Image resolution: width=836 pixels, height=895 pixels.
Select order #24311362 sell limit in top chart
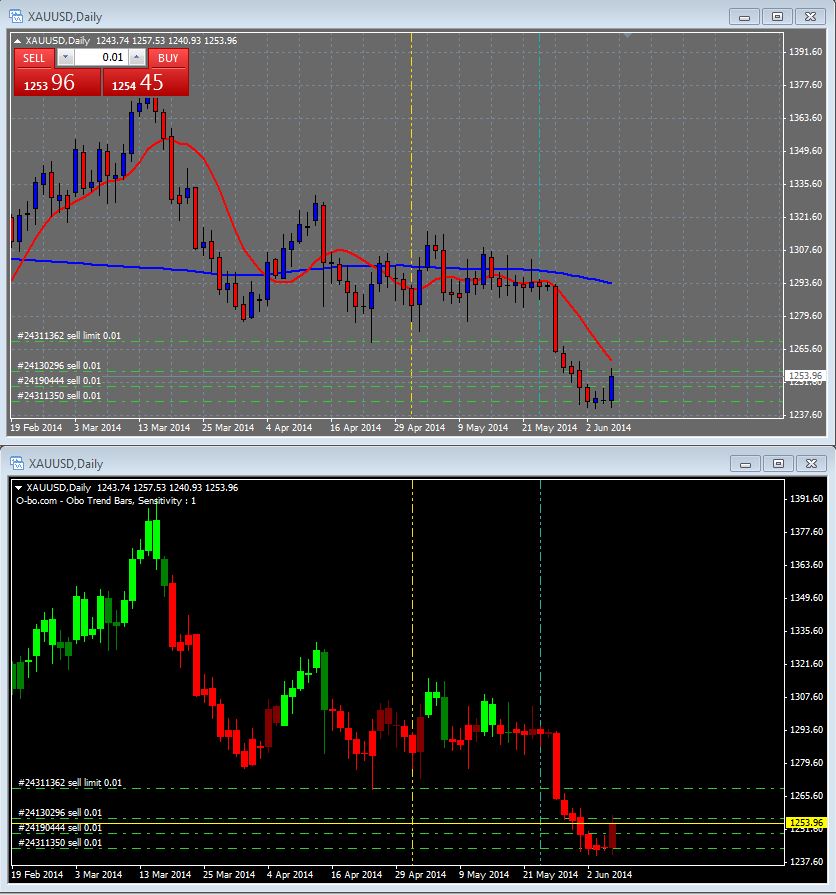[x=69, y=336]
